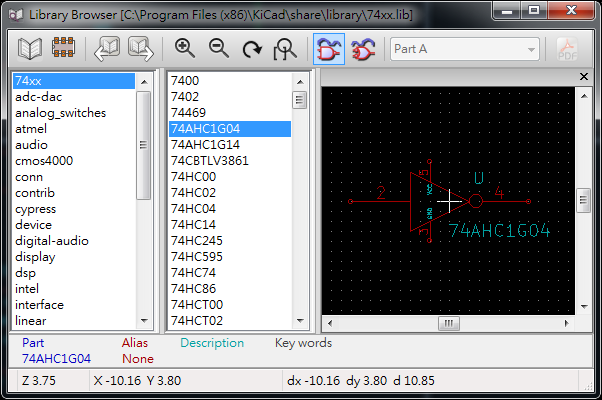Click the select part icon
Screen dimensions: 602x400
coord(65,49)
